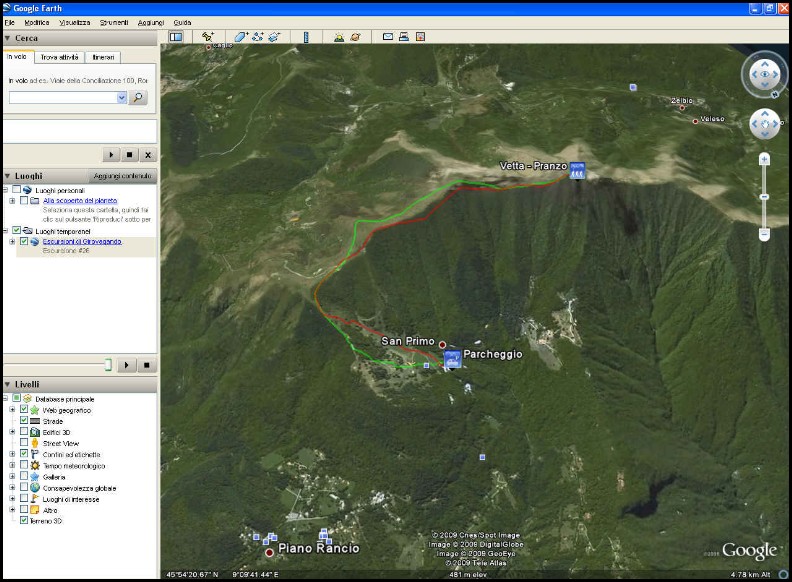Click the search magnifying glass button
The height and width of the screenshot is (582, 792).
click(x=138, y=98)
